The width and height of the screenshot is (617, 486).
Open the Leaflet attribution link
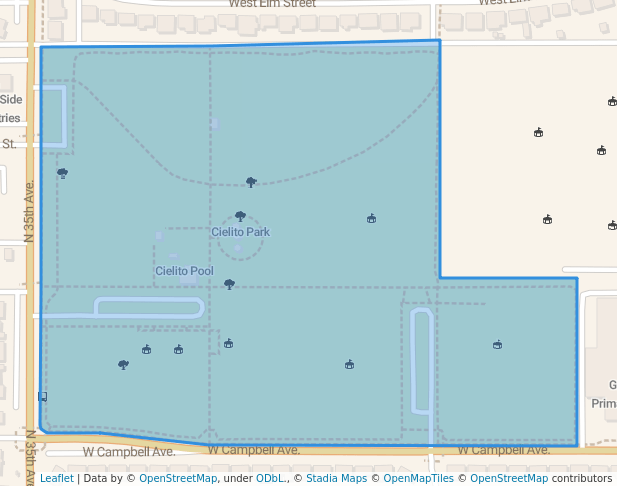click(x=56, y=478)
